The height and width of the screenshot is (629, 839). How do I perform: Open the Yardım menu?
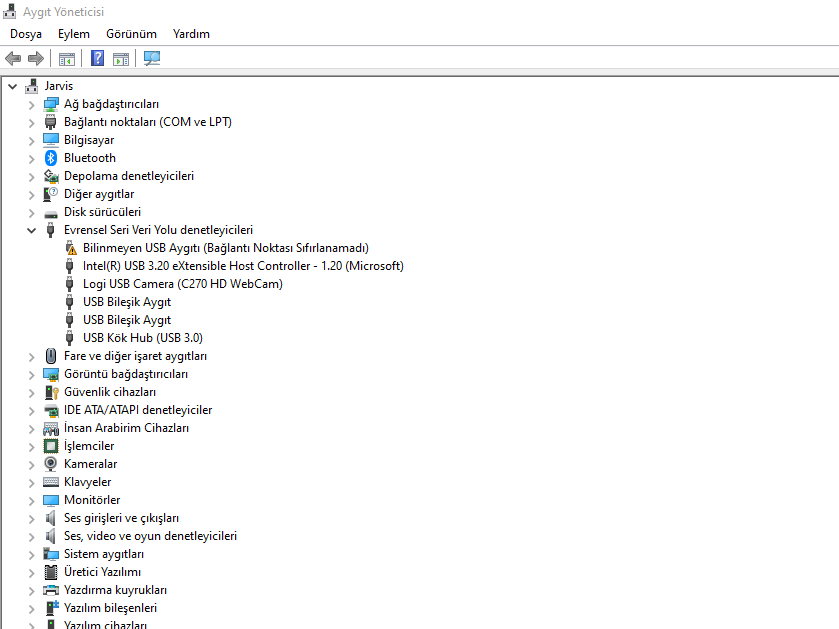191,34
